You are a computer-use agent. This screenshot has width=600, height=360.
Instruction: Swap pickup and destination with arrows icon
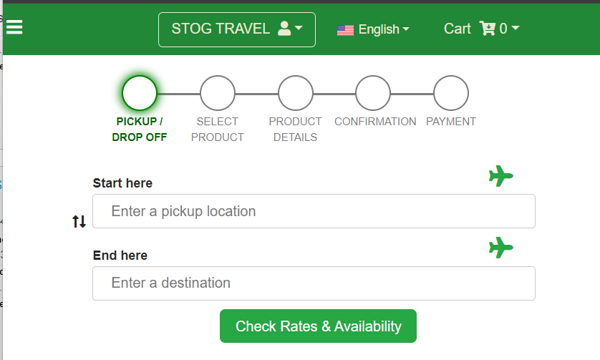[x=79, y=221]
